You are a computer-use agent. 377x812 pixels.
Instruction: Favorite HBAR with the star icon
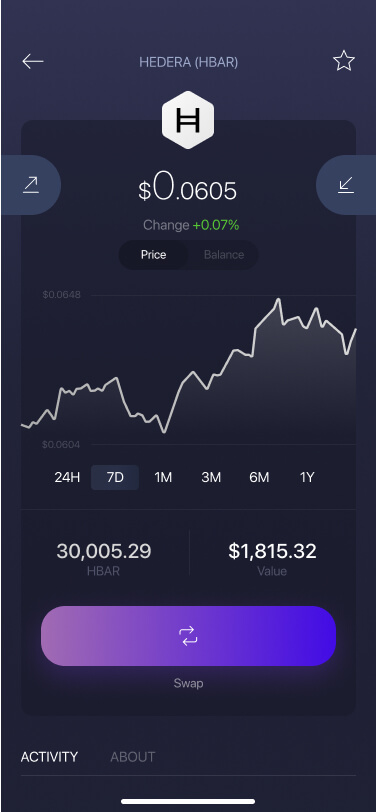344,61
